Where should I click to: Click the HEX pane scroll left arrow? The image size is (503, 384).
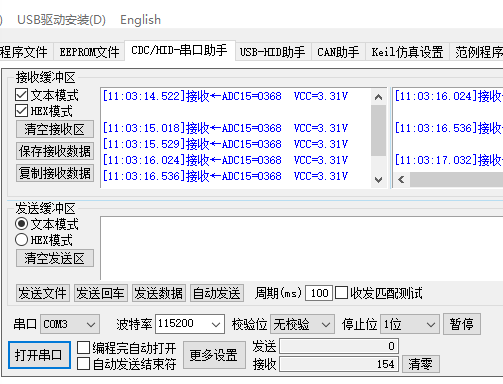pos(401,180)
